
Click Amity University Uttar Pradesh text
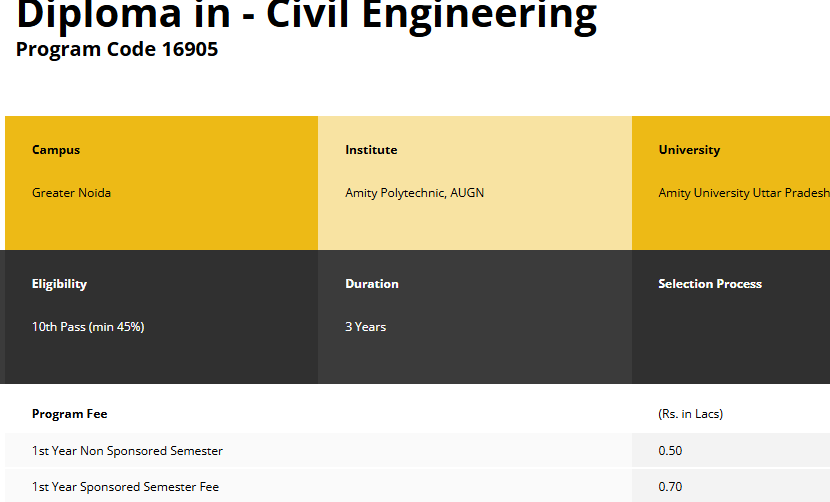(743, 193)
